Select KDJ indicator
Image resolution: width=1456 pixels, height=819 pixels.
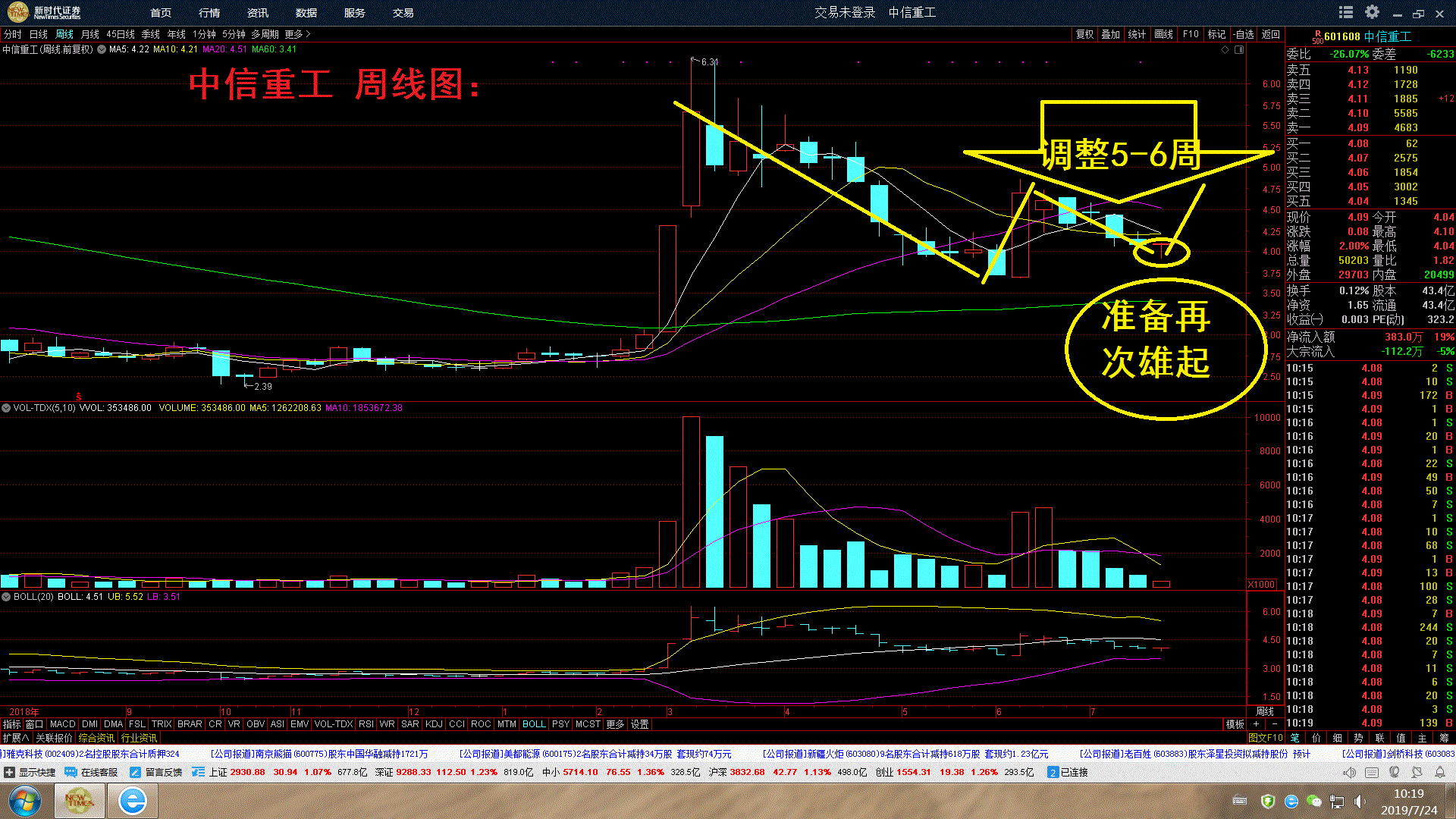(x=434, y=724)
